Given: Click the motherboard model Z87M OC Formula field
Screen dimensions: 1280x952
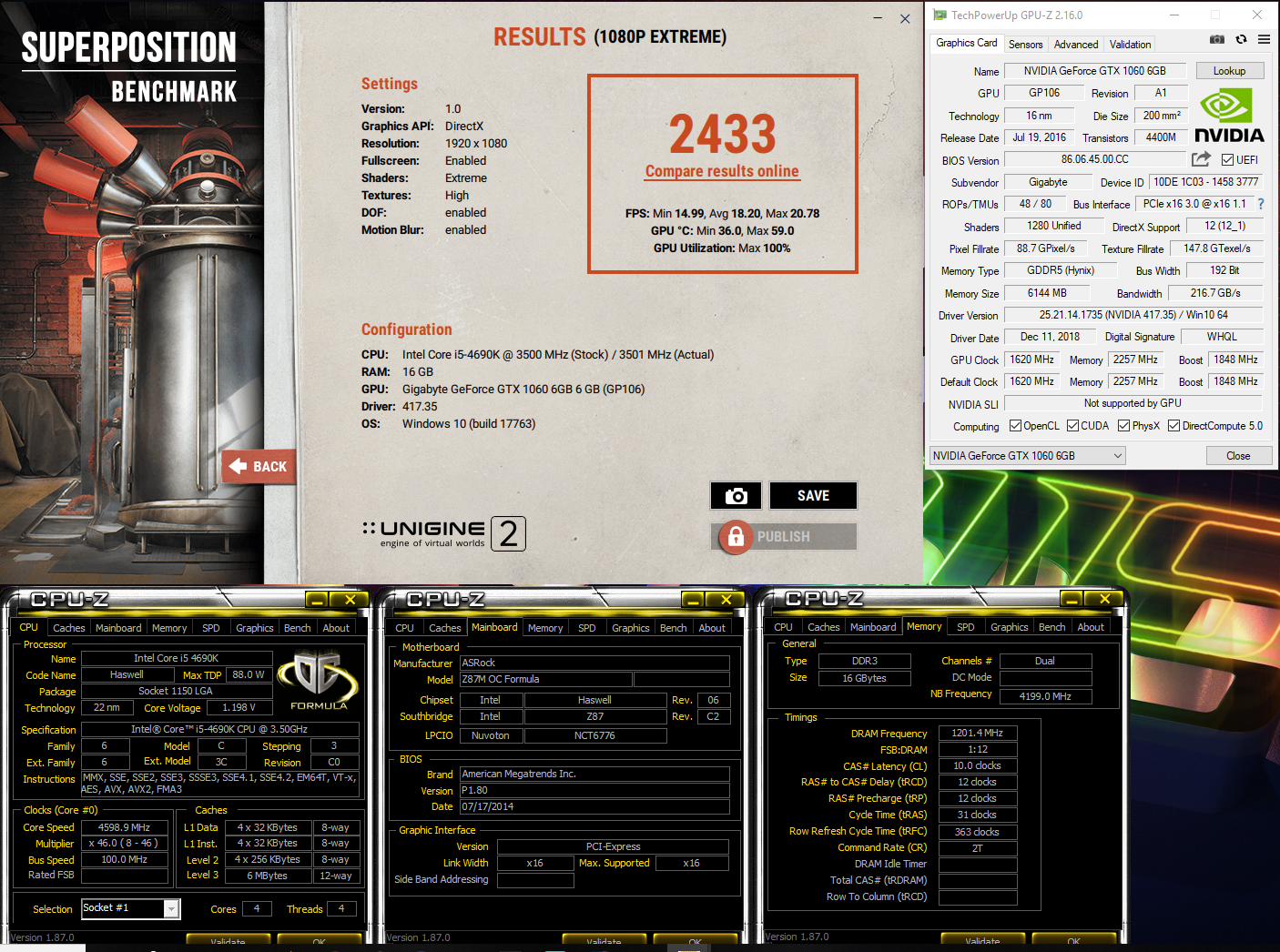Looking at the screenshot, I should [545, 679].
